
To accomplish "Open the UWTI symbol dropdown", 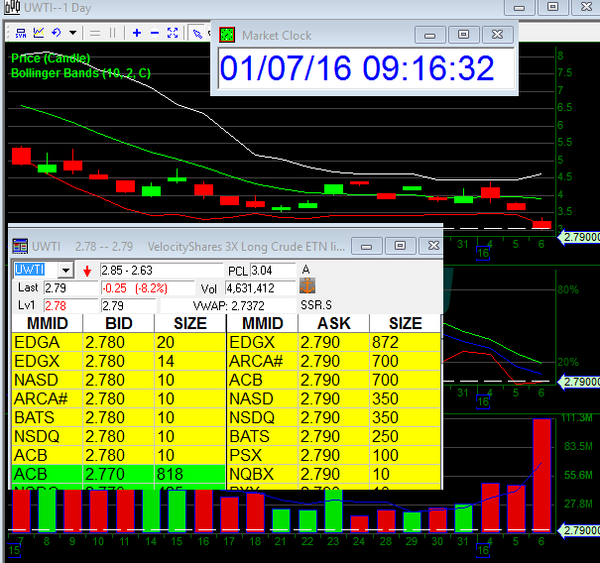I will pos(66,270).
